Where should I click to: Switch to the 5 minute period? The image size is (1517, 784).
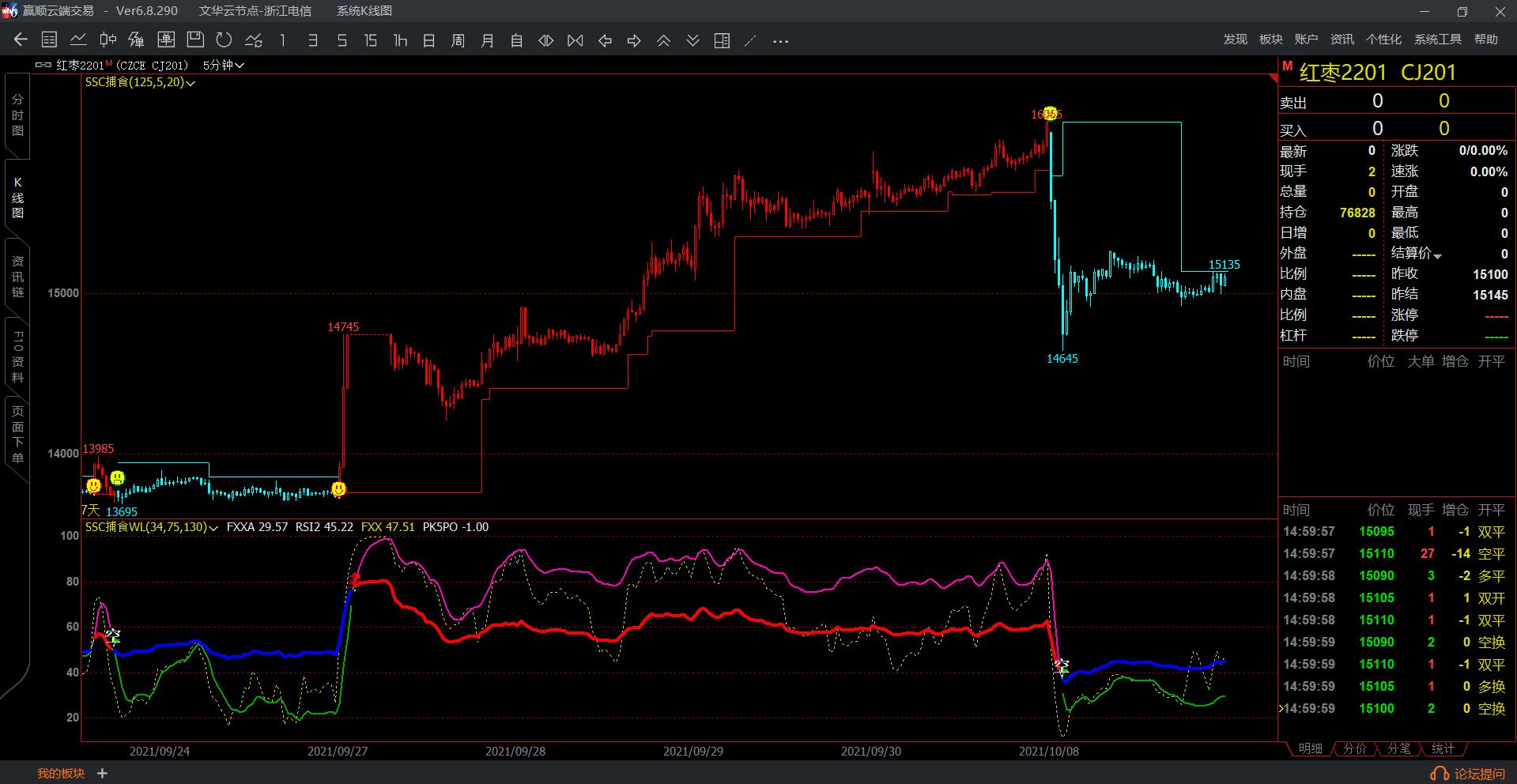click(342, 40)
